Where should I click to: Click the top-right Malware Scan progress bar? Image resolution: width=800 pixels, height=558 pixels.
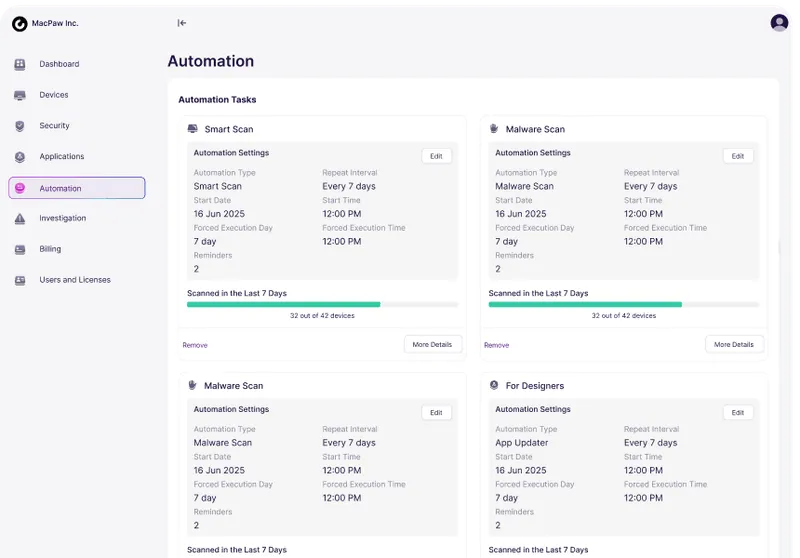(624, 305)
